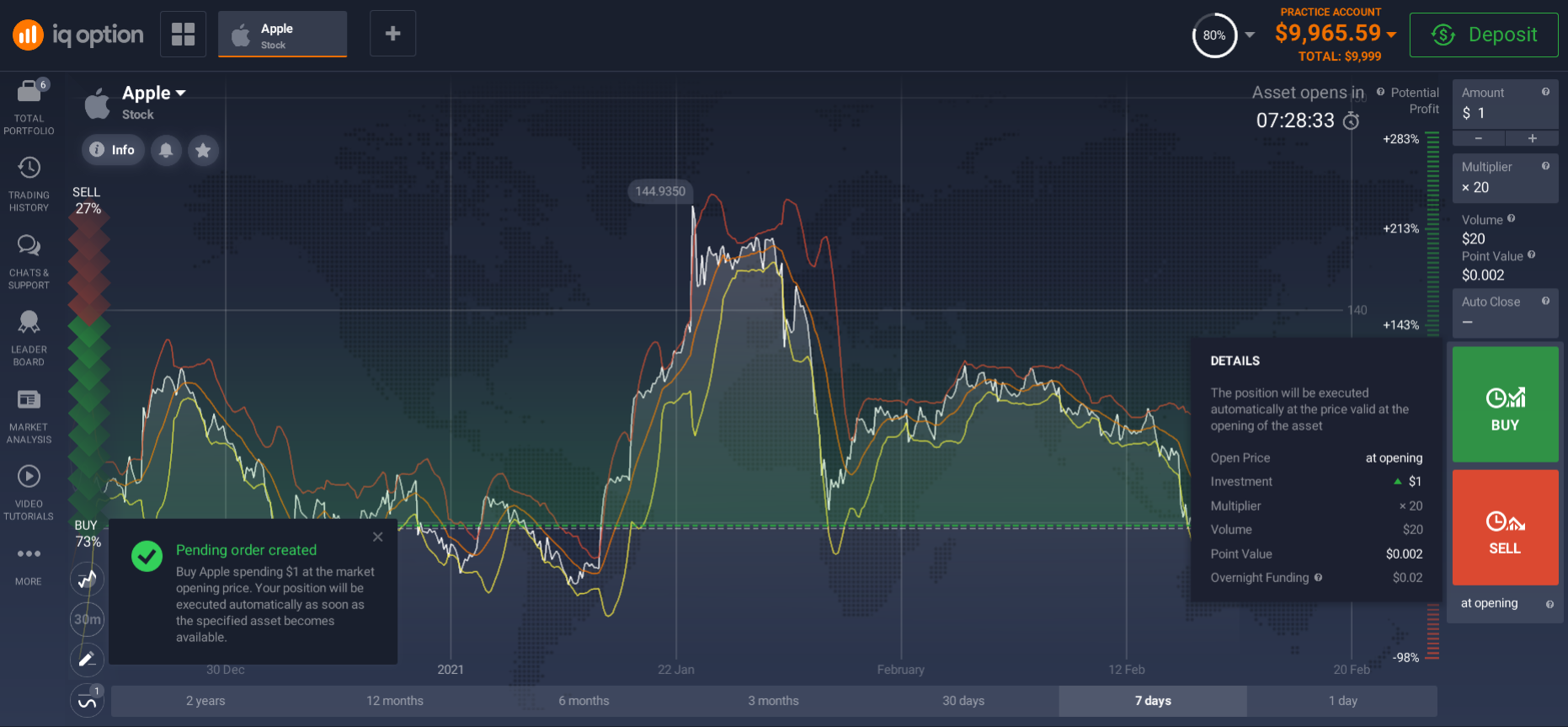Select the 1 day time range

coord(1343,701)
